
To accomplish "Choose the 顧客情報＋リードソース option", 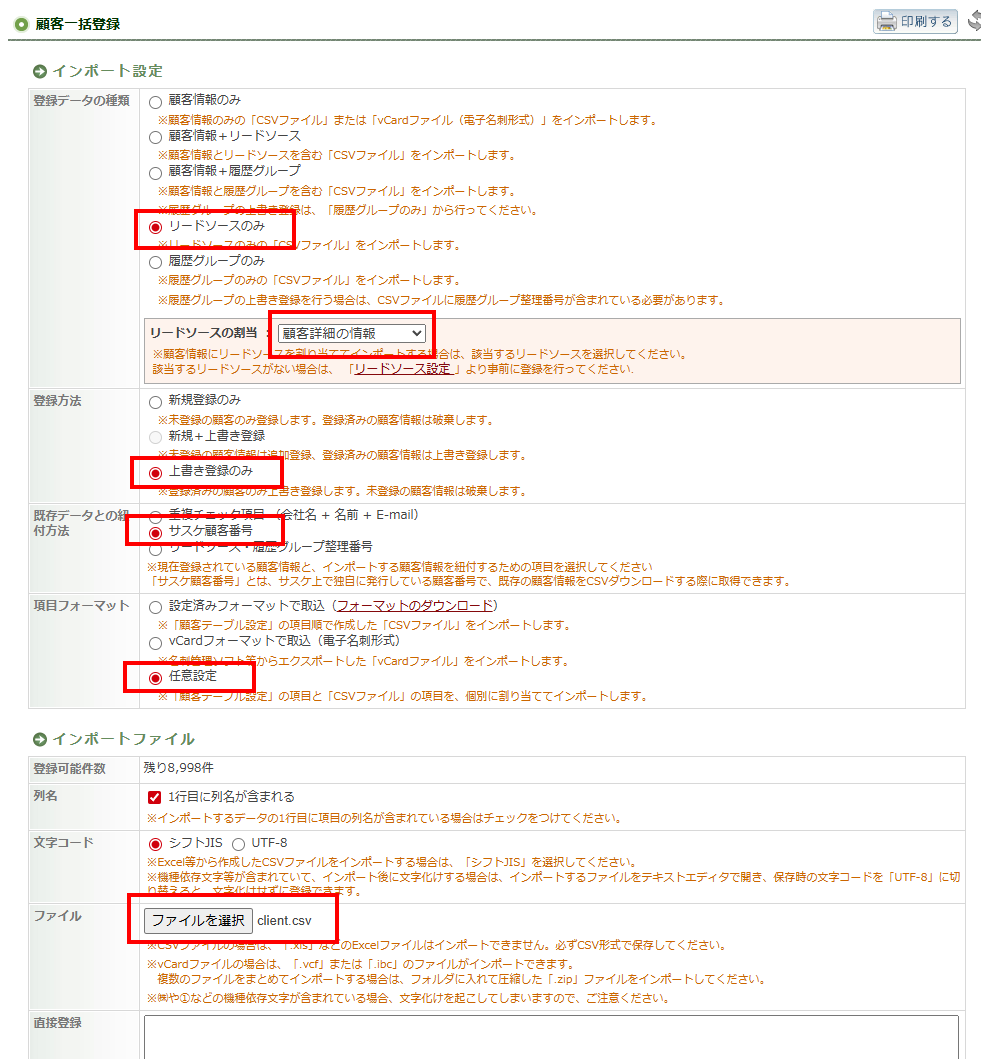I will [155, 137].
